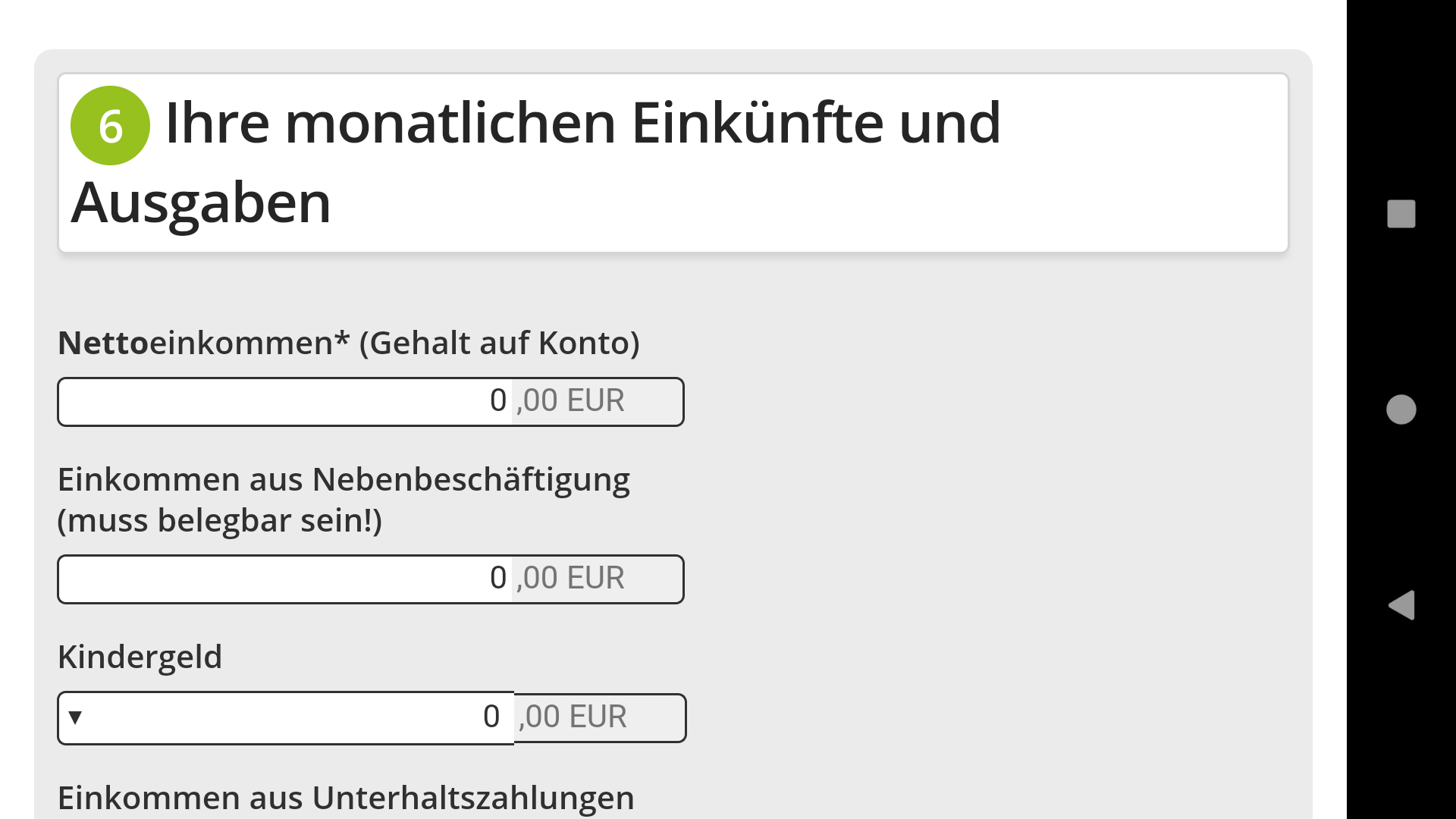Click the "(muss belegbar sein!)" note
The width and height of the screenshot is (1456, 819).
pos(220,521)
